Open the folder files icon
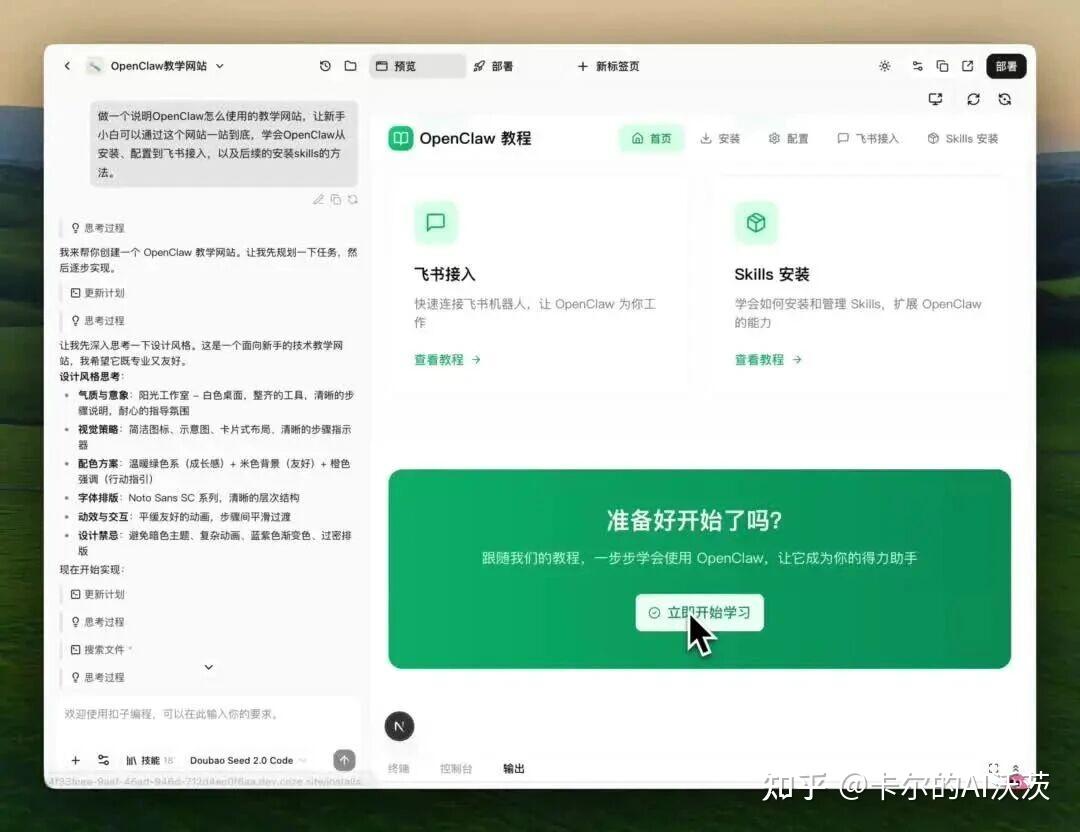Screen dimensions: 1080x832 point(351,66)
